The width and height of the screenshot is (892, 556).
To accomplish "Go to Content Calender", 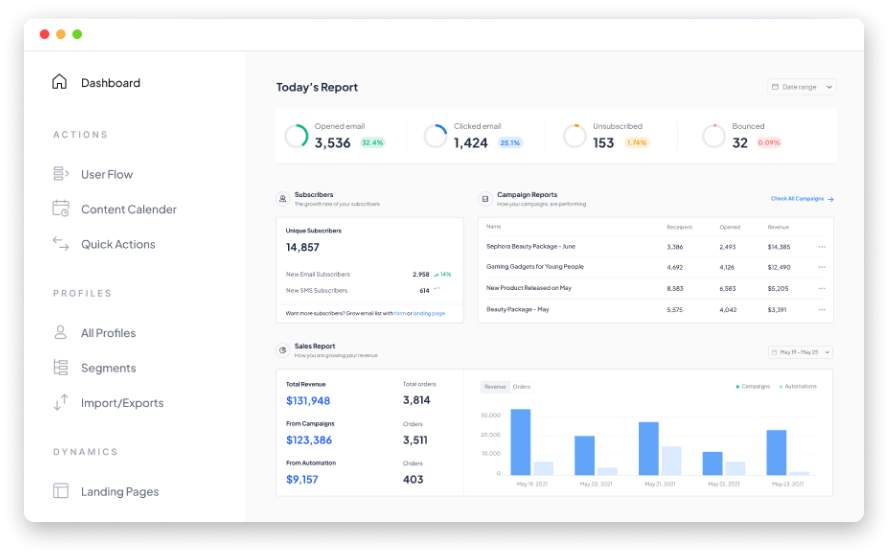I will [x=129, y=209].
